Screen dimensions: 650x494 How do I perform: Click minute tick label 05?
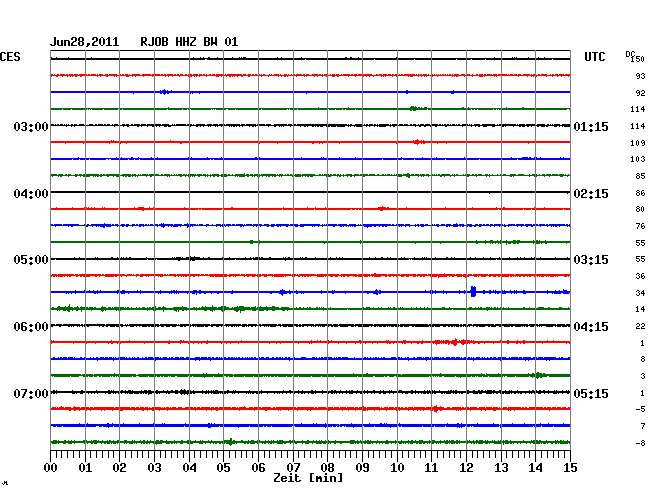[x=223, y=468]
